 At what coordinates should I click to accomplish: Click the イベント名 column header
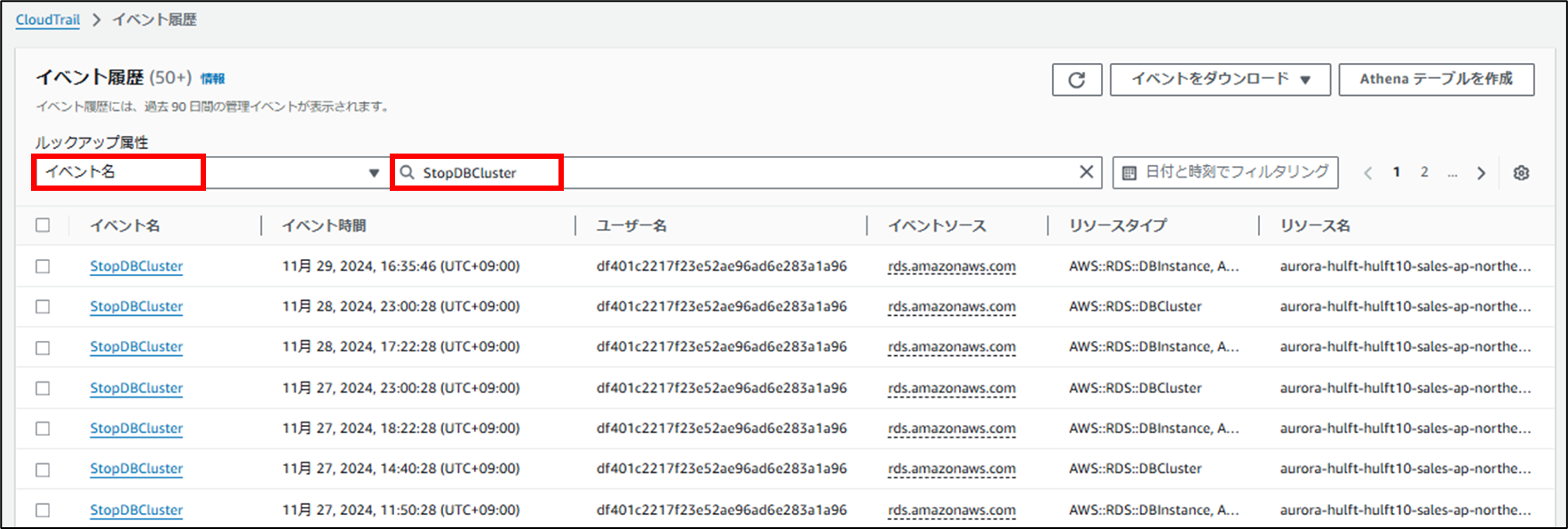[125, 225]
